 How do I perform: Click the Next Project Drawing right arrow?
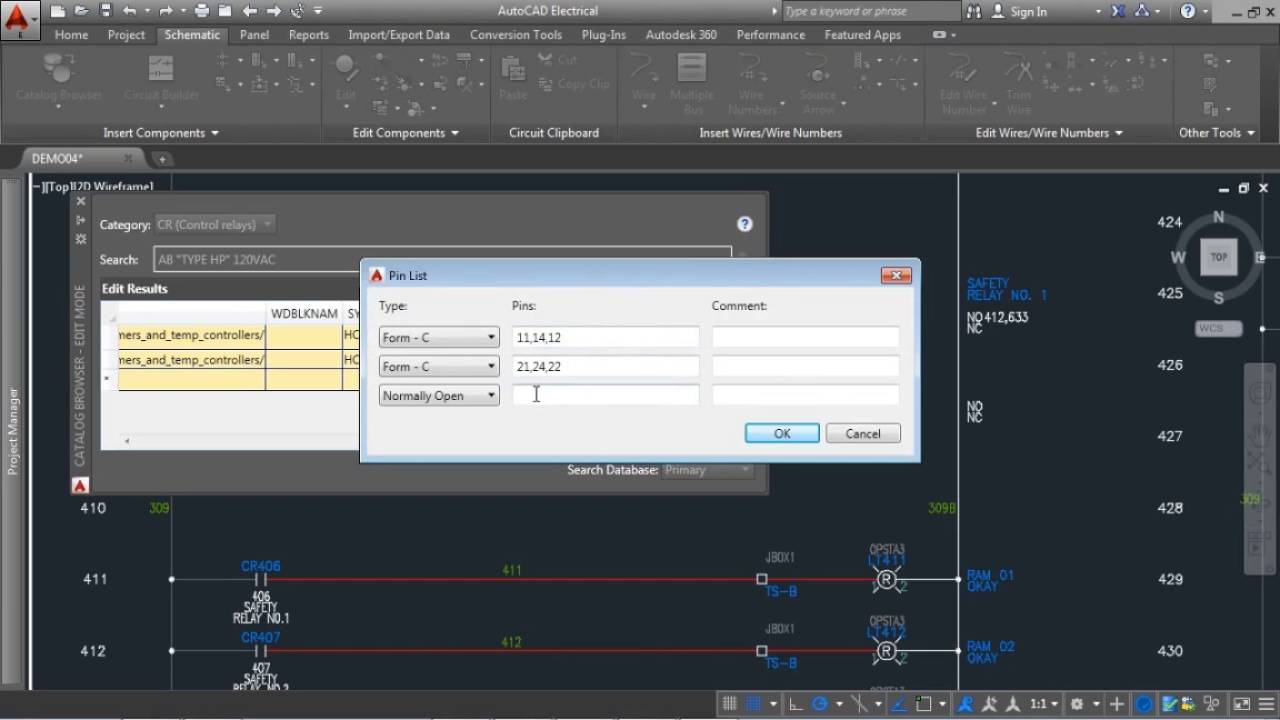click(273, 11)
